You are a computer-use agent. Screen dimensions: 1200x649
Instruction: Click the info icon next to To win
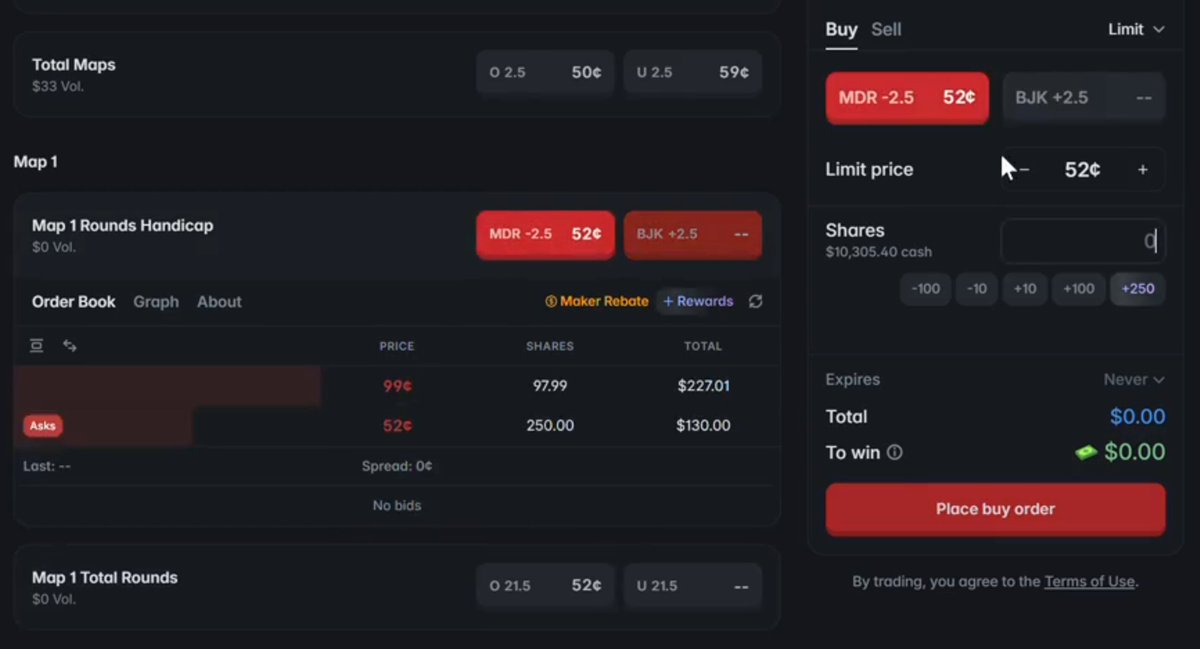tap(895, 452)
